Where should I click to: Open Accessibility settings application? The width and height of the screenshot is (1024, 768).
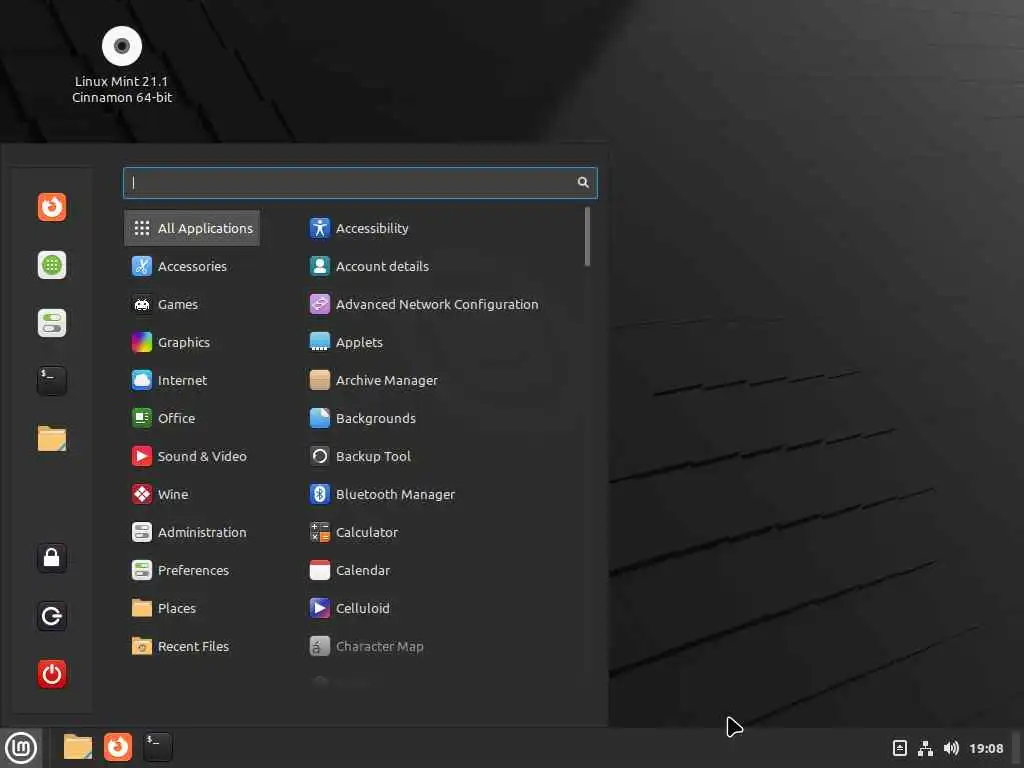tap(360, 228)
